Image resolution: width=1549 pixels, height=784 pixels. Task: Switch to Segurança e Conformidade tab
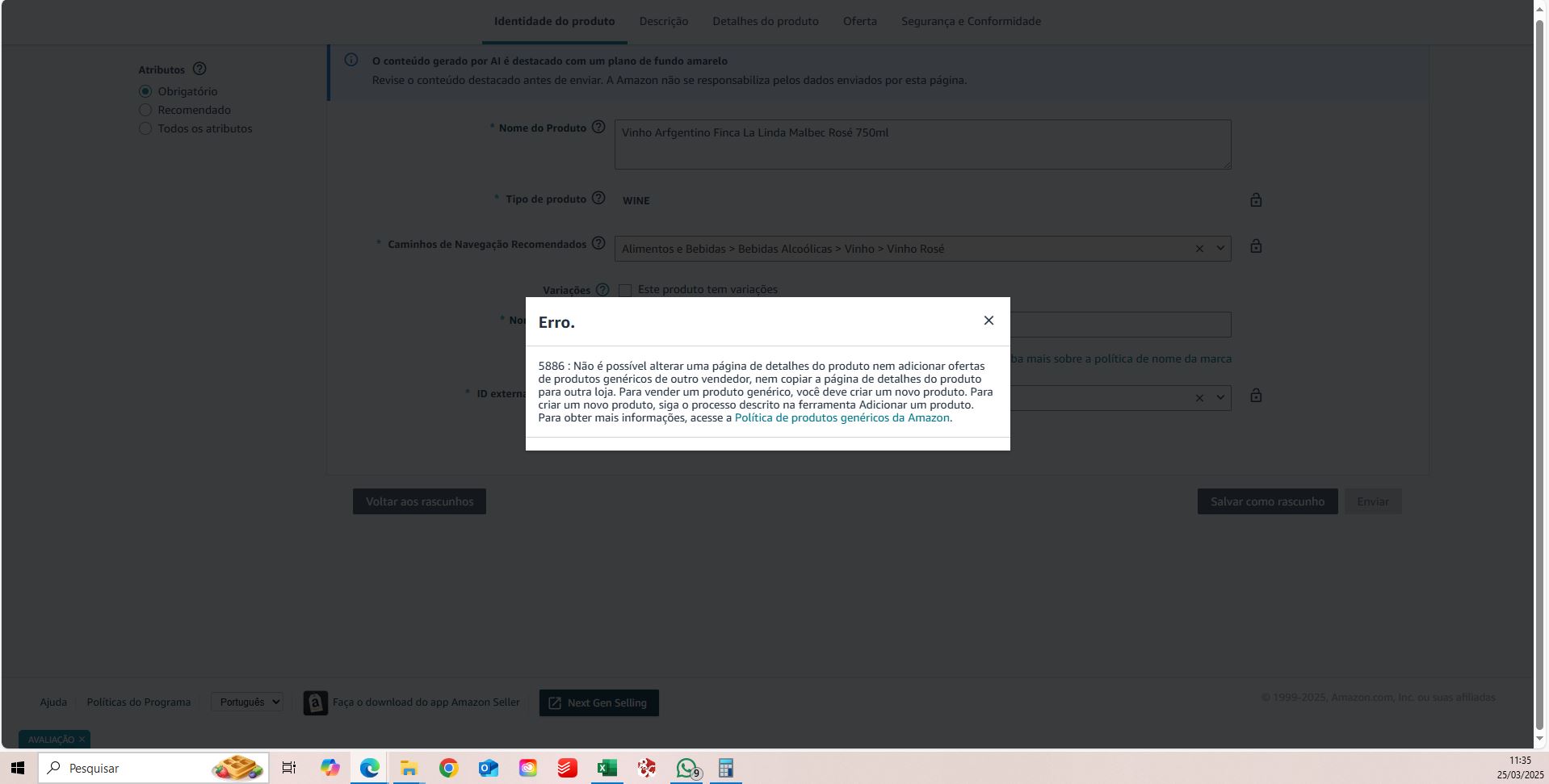[971, 21]
